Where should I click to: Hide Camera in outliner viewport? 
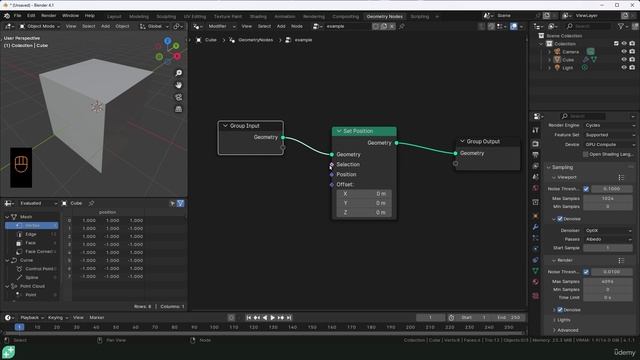pyautogui.click(x=624, y=52)
